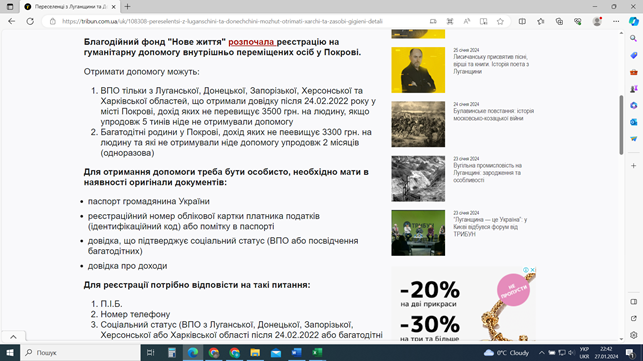Click the coal industry black-and-white thumbnail
This screenshot has width=643, height=361.
pyautogui.click(x=418, y=178)
